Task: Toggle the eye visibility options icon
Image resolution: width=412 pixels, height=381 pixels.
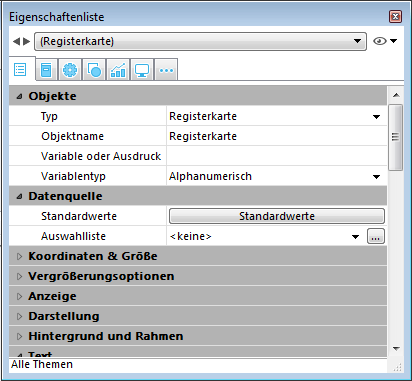Action: coord(385,41)
